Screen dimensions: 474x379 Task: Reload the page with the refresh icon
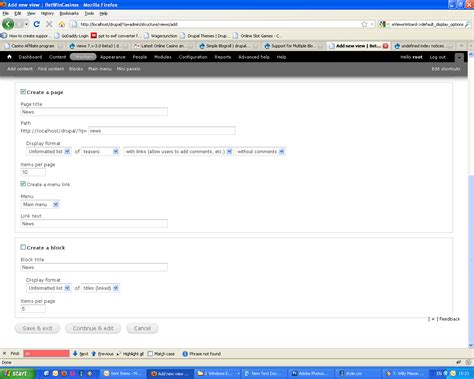[x=37, y=24]
